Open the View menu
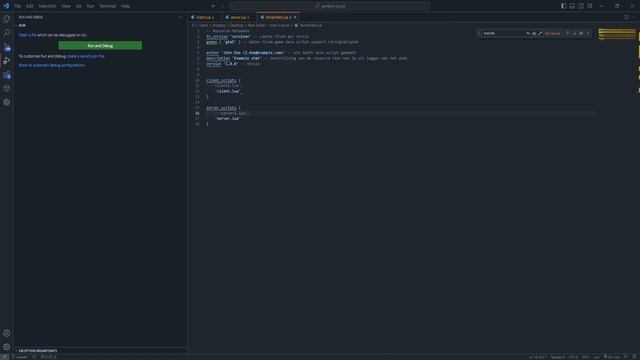This screenshot has width=640, height=360. click(66, 6)
